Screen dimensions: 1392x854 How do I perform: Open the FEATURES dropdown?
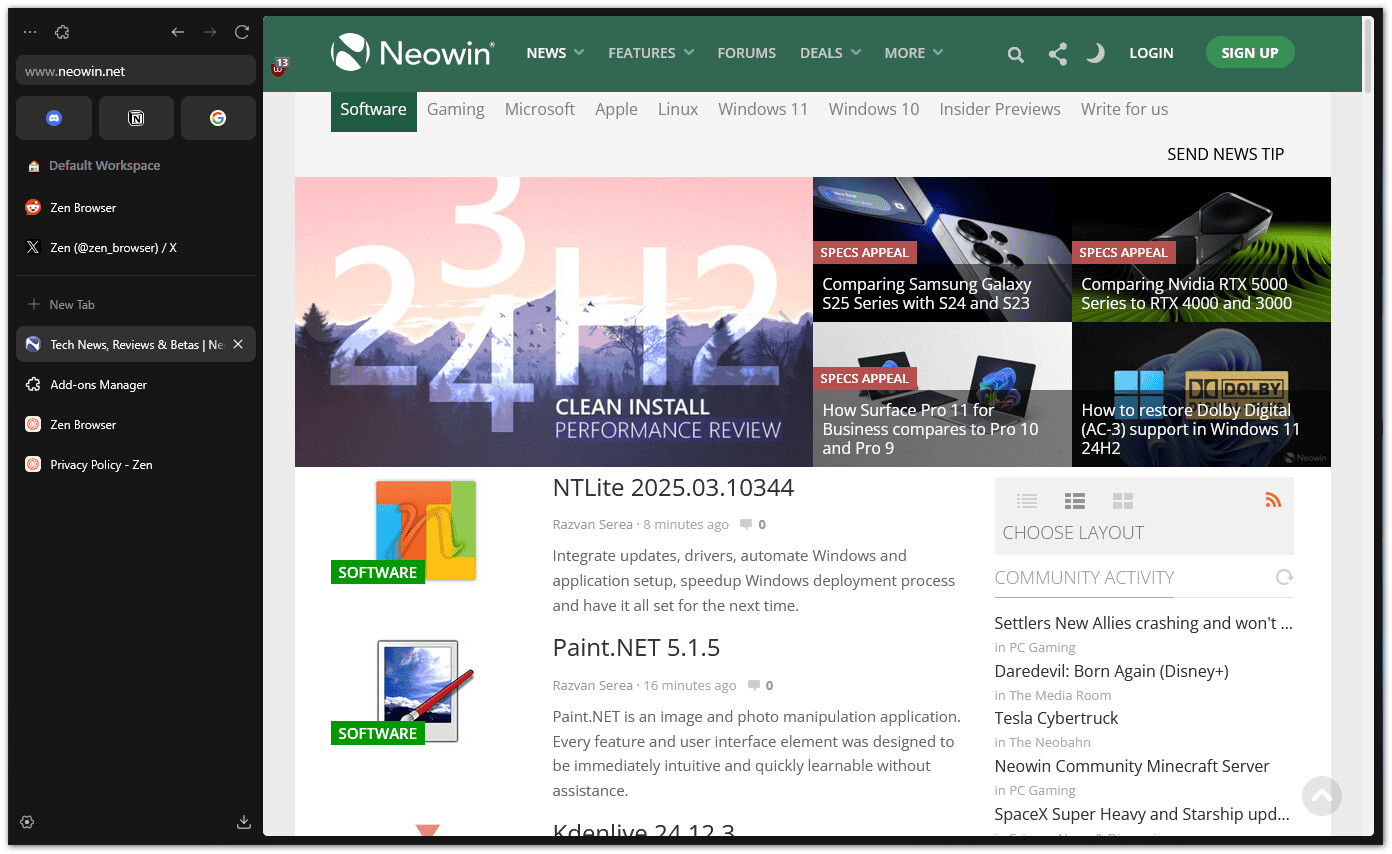650,53
